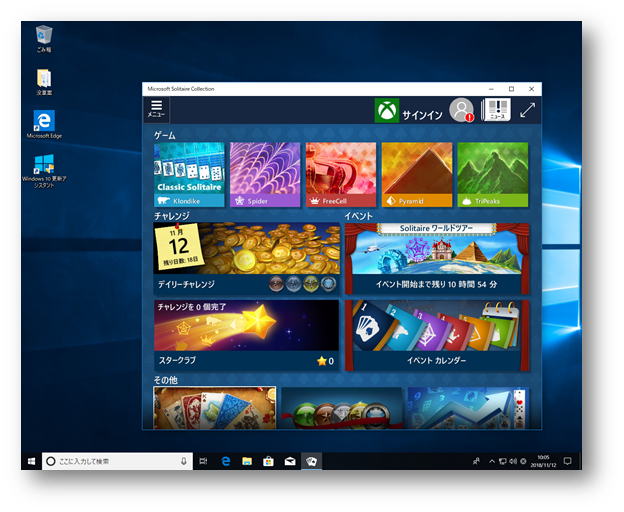The image size is (624, 512).
Task: Open the volume speaker icon in tray
Action: click(513, 461)
